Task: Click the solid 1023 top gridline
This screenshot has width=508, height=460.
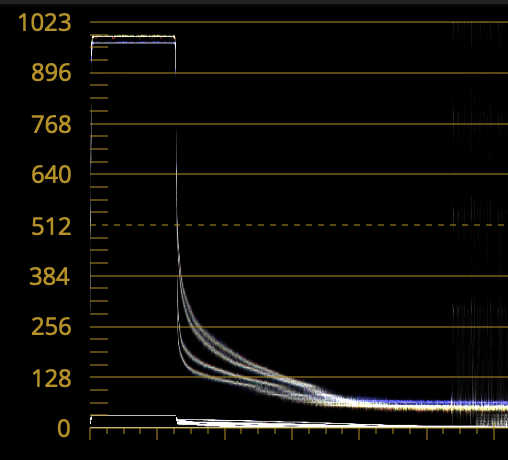Action: click(x=299, y=22)
